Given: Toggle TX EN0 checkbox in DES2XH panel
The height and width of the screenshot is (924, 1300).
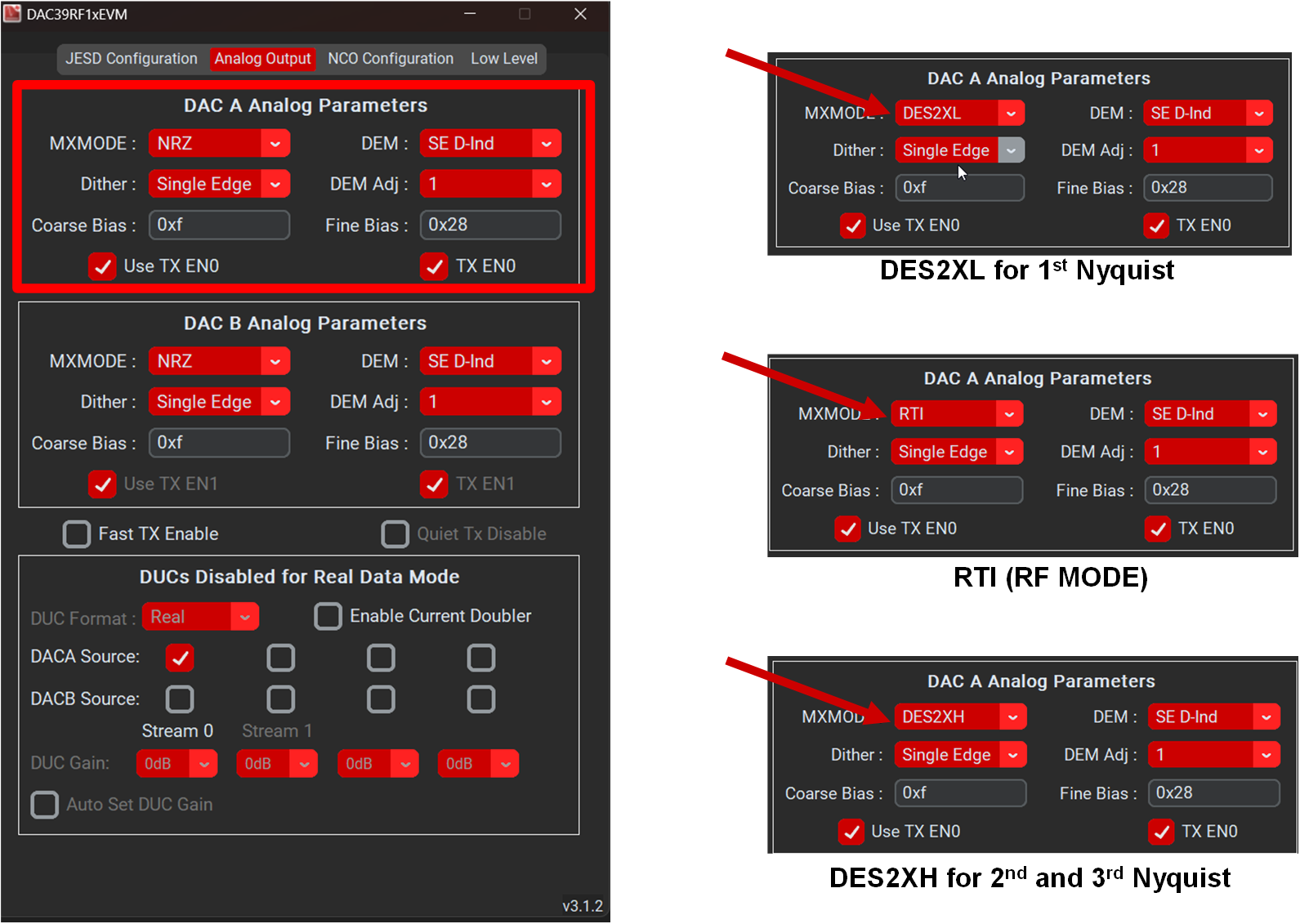Looking at the screenshot, I should point(1161,832).
